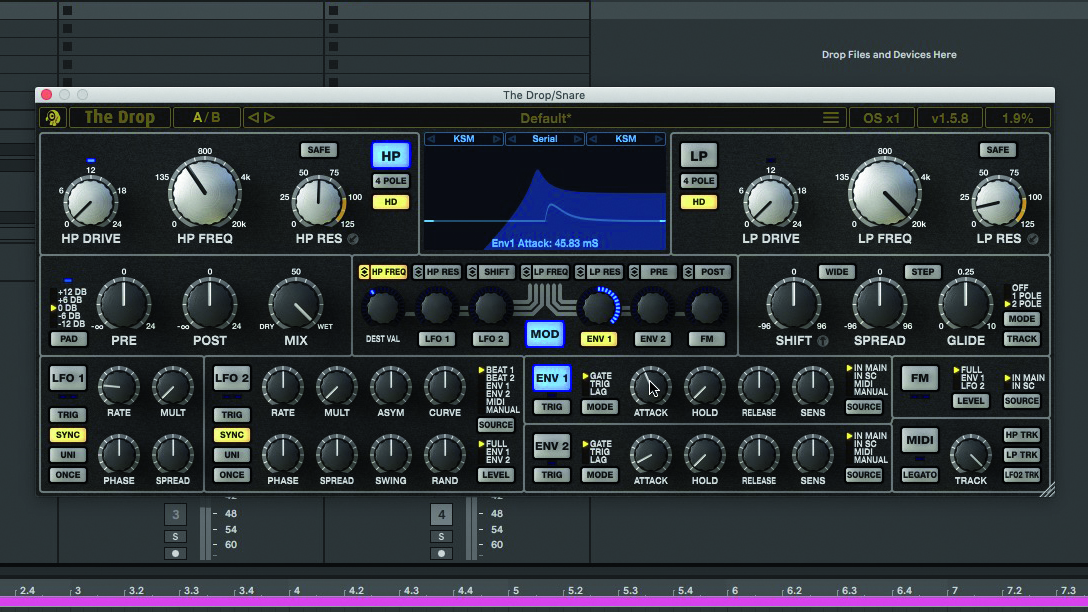The height and width of the screenshot is (612, 1088).
Task: Toggle ENV 1 on/off button
Action: 552,378
